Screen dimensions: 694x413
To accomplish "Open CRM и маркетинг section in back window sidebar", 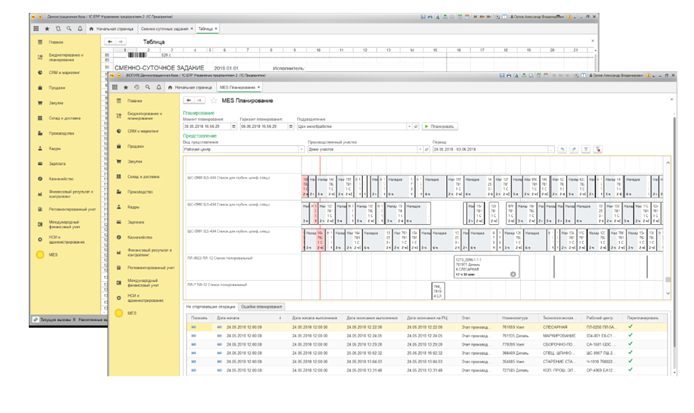I will click(x=64, y=72).
